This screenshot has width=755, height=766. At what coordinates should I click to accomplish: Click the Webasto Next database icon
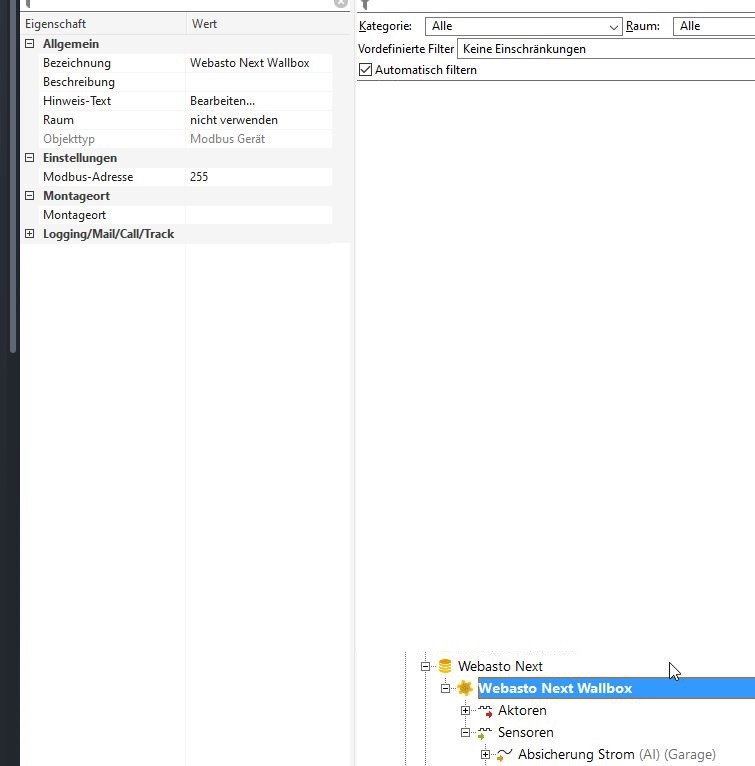point(445,666)
